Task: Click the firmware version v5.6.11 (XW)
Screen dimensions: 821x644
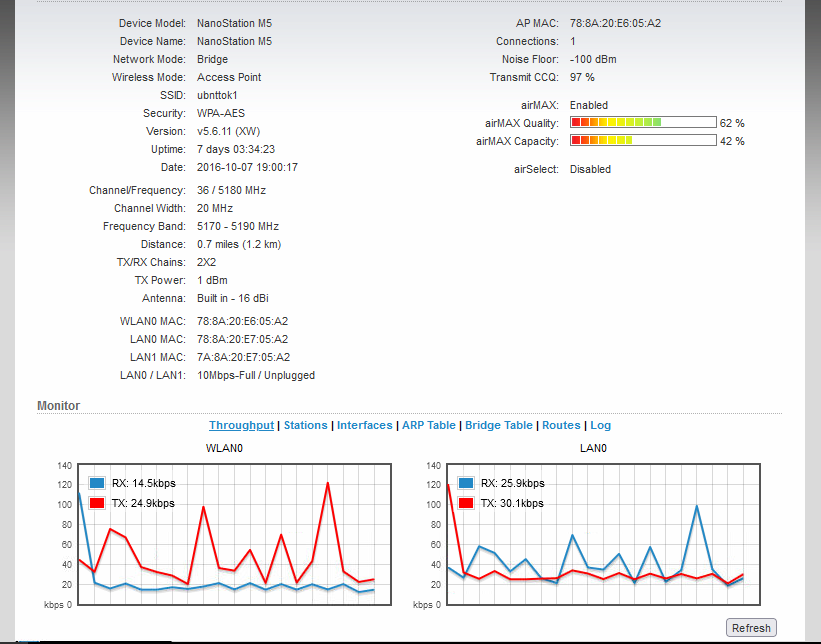Action: [228, 131]
